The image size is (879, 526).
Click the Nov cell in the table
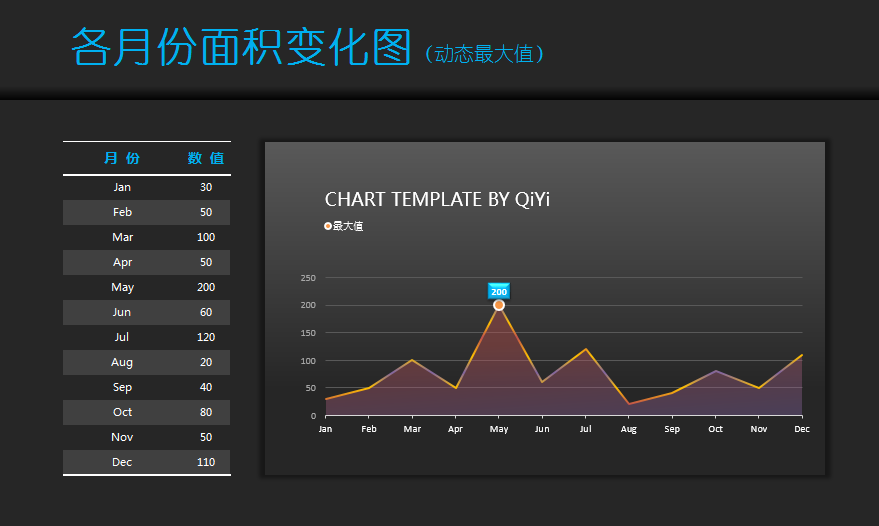tap(122, 437)
